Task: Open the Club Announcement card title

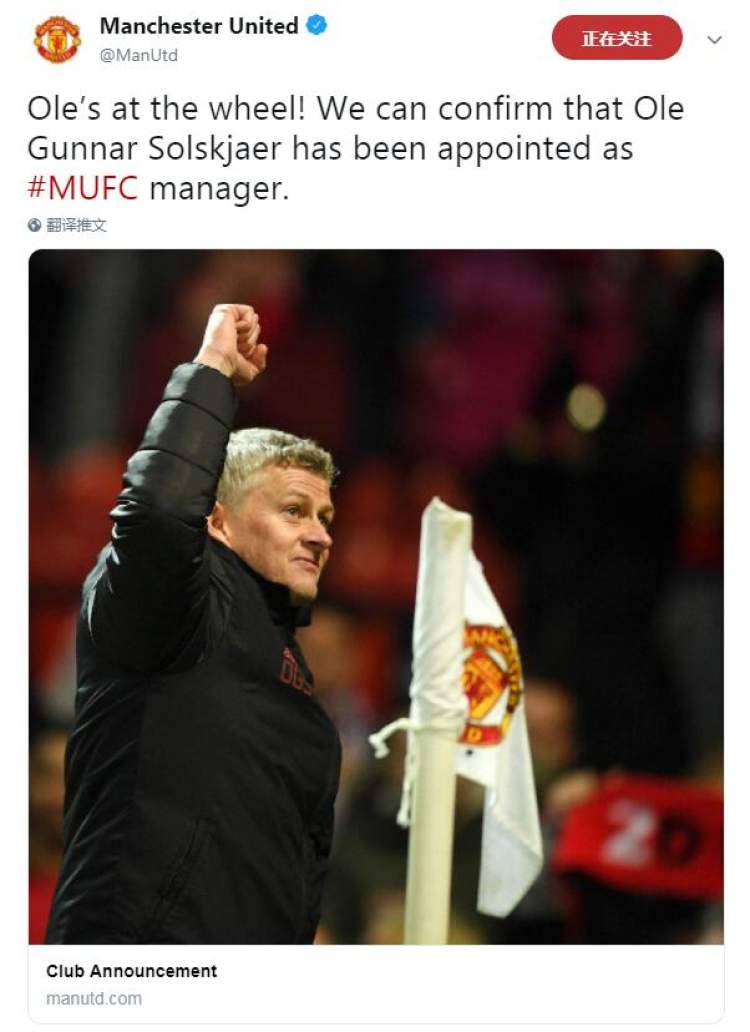Action: (x=132, y=971)
